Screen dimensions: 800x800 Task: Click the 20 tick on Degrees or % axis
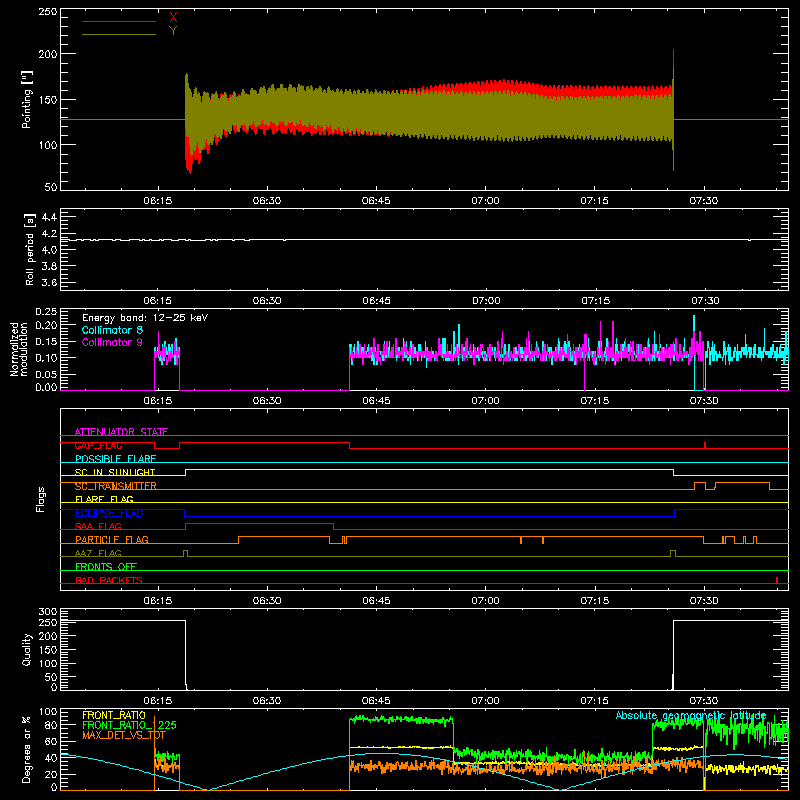pyautogui.click(x=51, y=774)
